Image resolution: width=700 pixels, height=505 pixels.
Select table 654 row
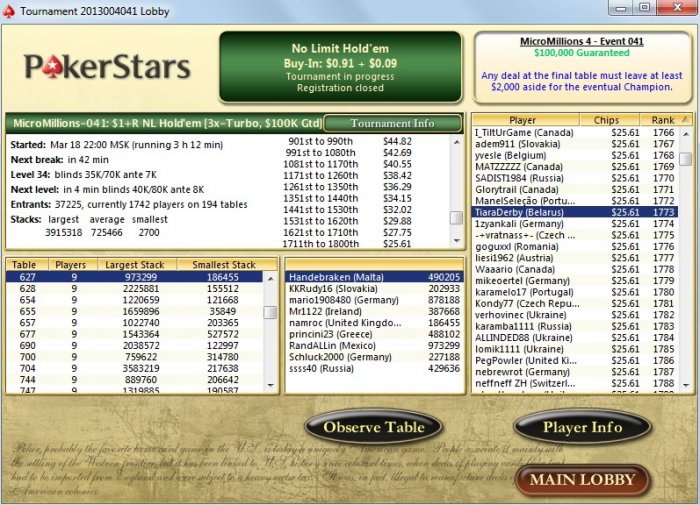134,300
